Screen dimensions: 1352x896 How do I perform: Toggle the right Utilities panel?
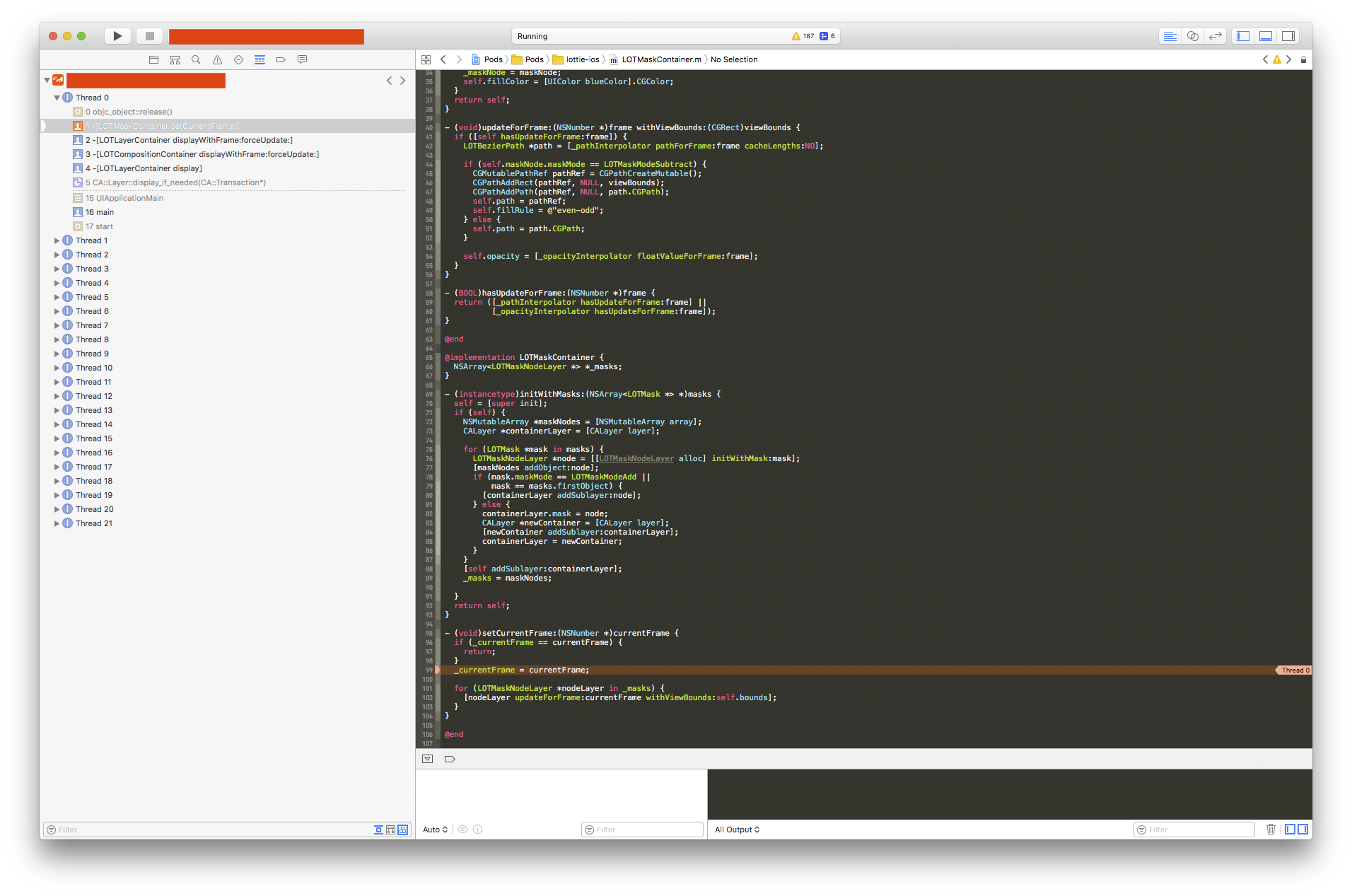tap(1288, 36)
